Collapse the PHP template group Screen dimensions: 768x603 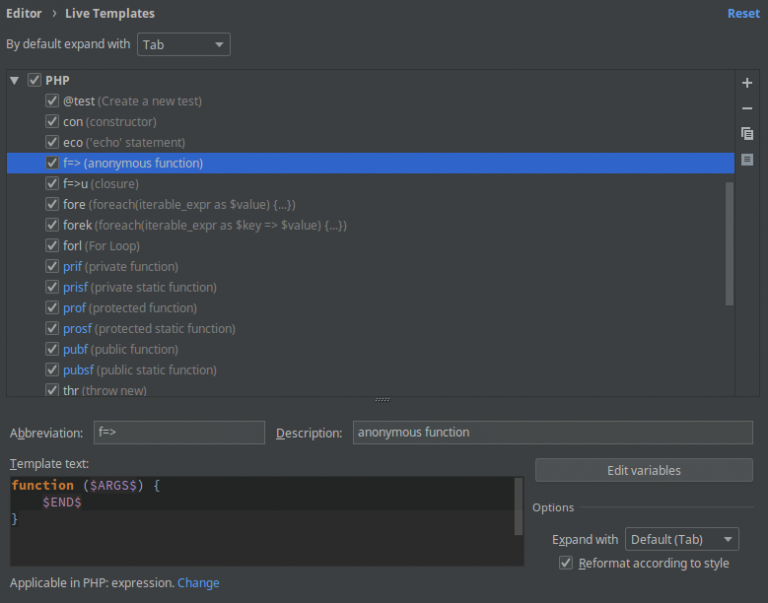(14, 80)
